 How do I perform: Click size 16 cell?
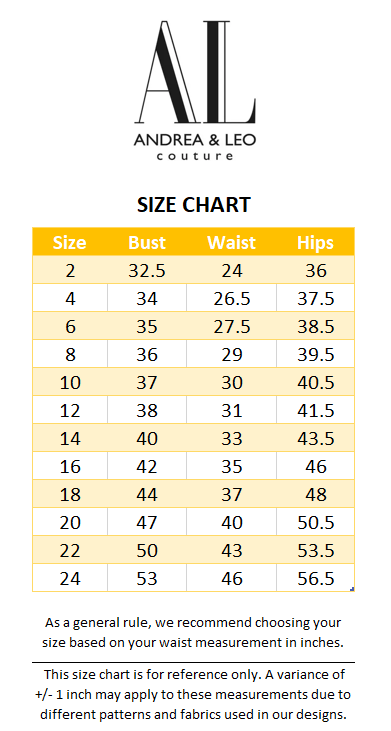coord(70,466)
